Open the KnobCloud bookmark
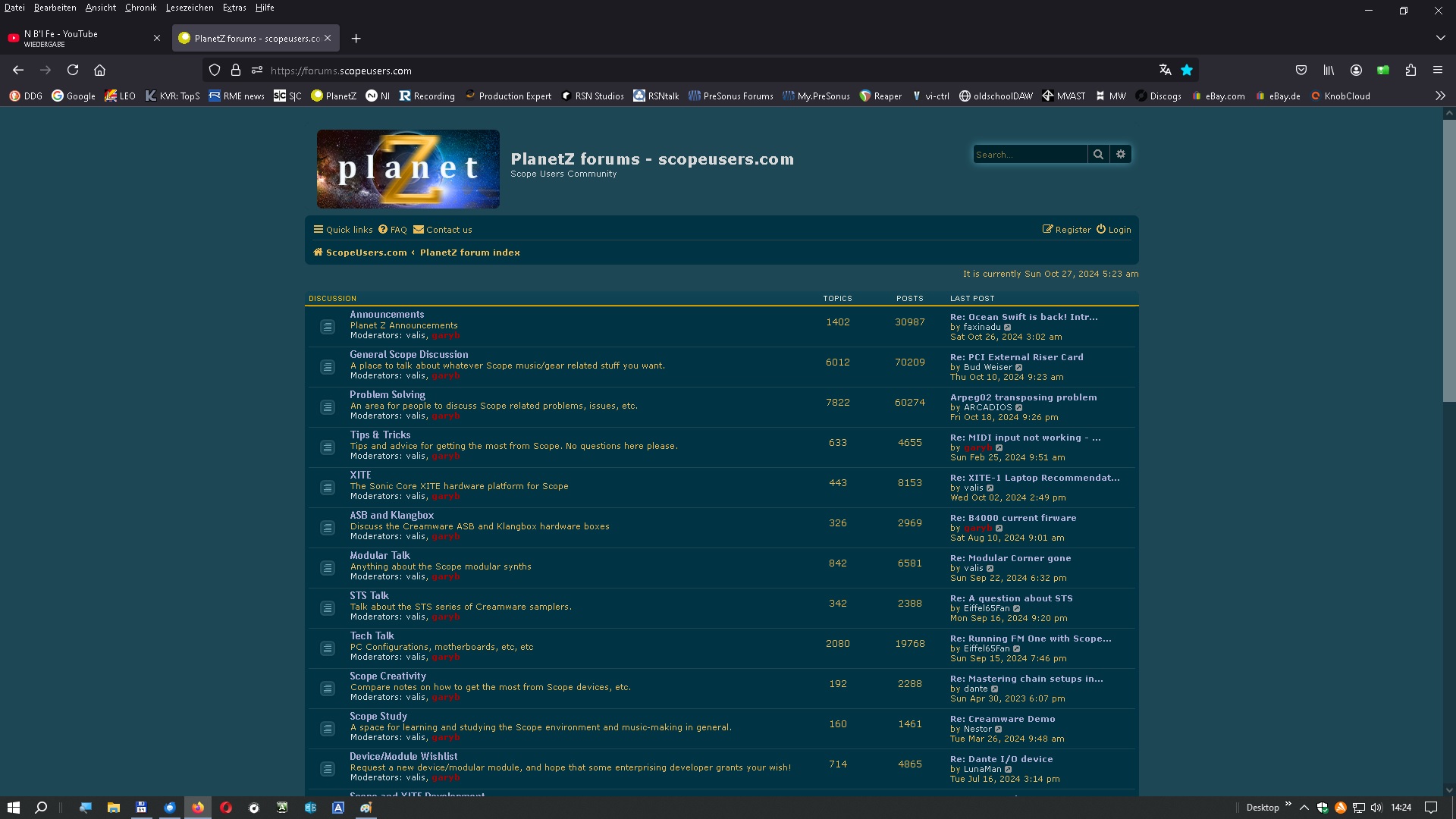The width and height of the screenshot is (1456, 819). tap(1341, 96)
